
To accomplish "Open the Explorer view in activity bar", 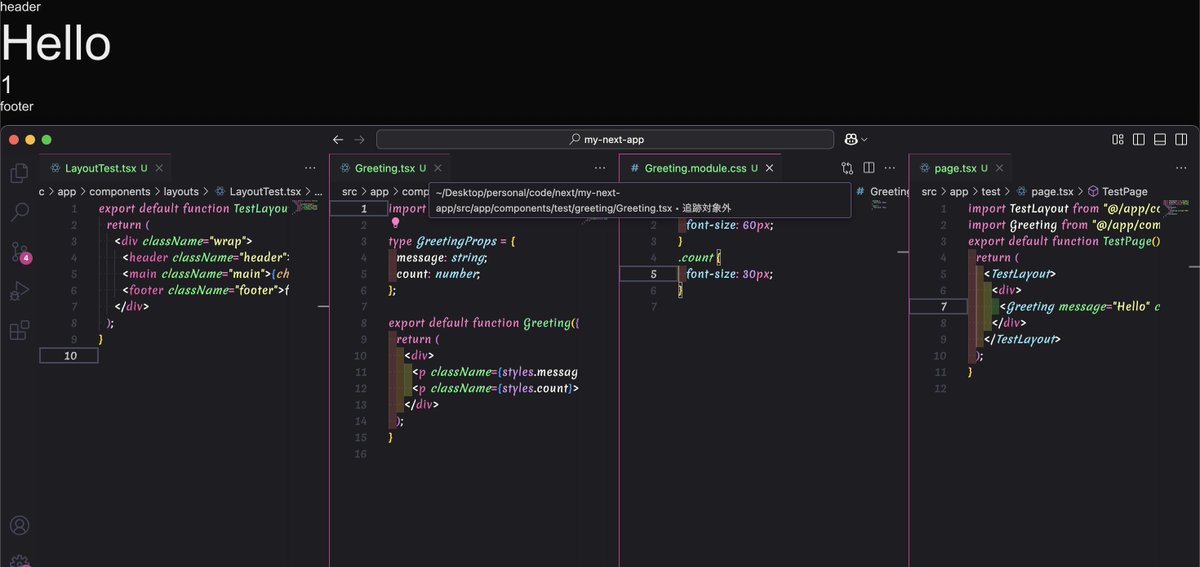I will click(19, 173).
